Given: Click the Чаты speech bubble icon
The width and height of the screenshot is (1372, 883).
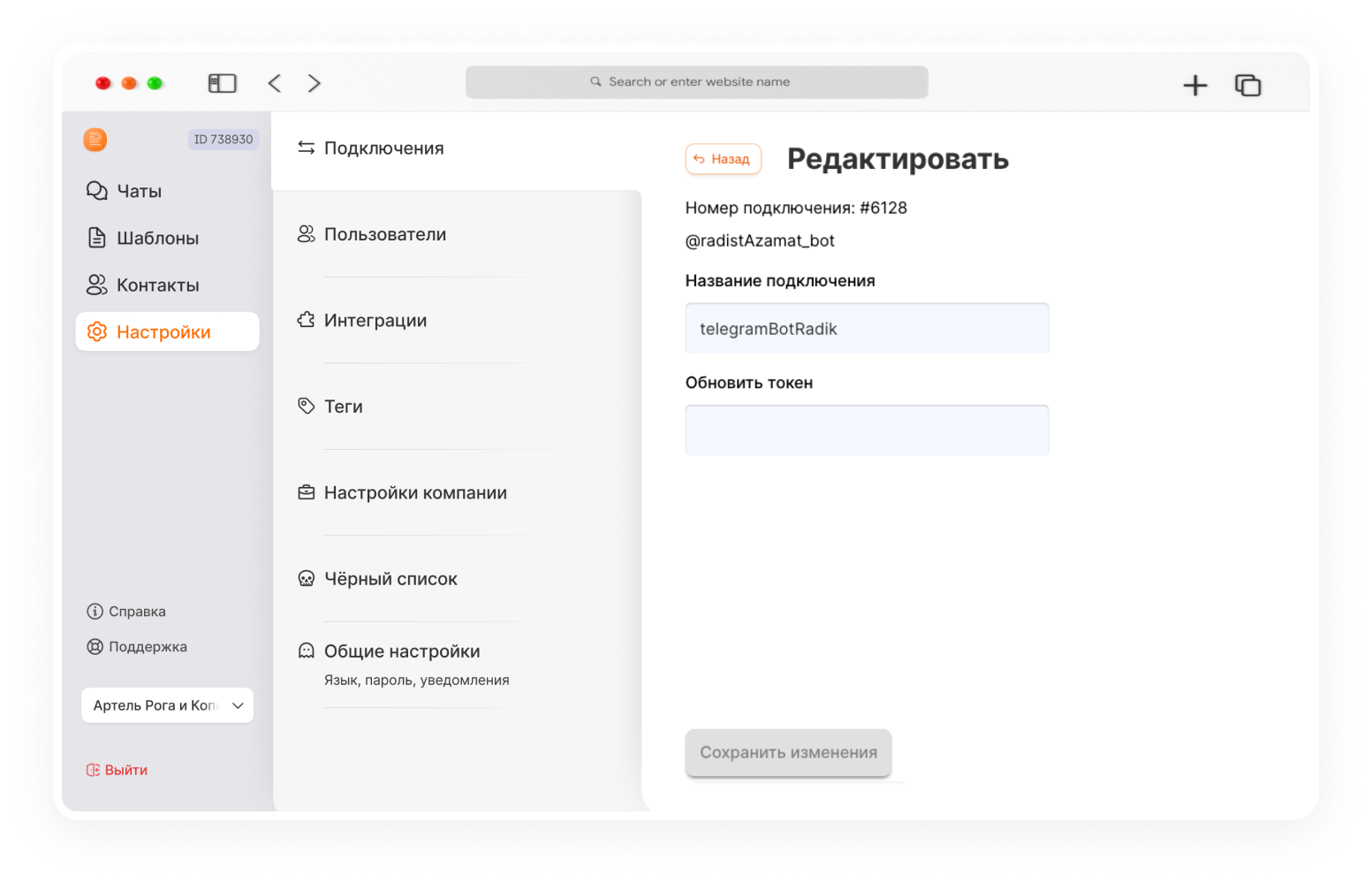Looking at the screenshot, I should pos(96,191).
